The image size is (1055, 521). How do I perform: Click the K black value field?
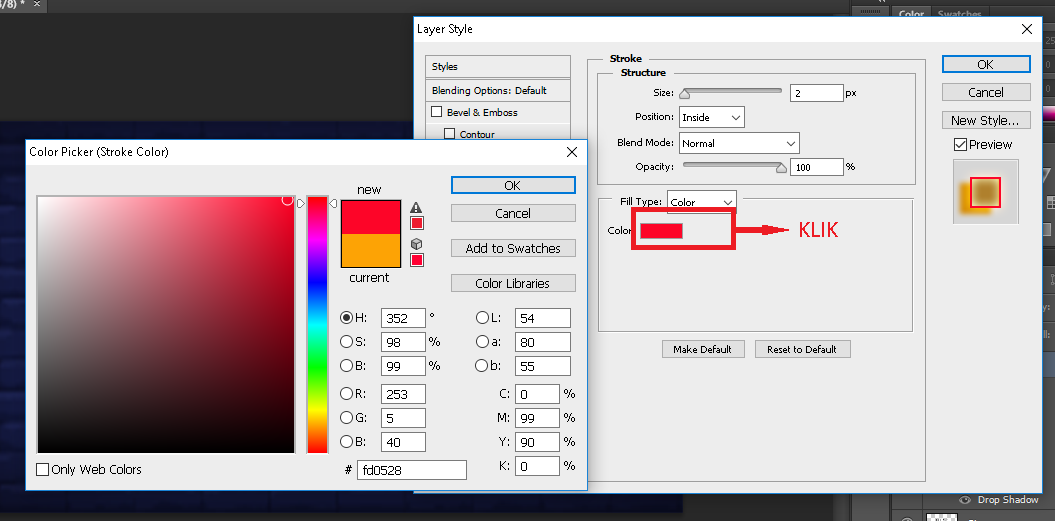[x=538, y=465]
